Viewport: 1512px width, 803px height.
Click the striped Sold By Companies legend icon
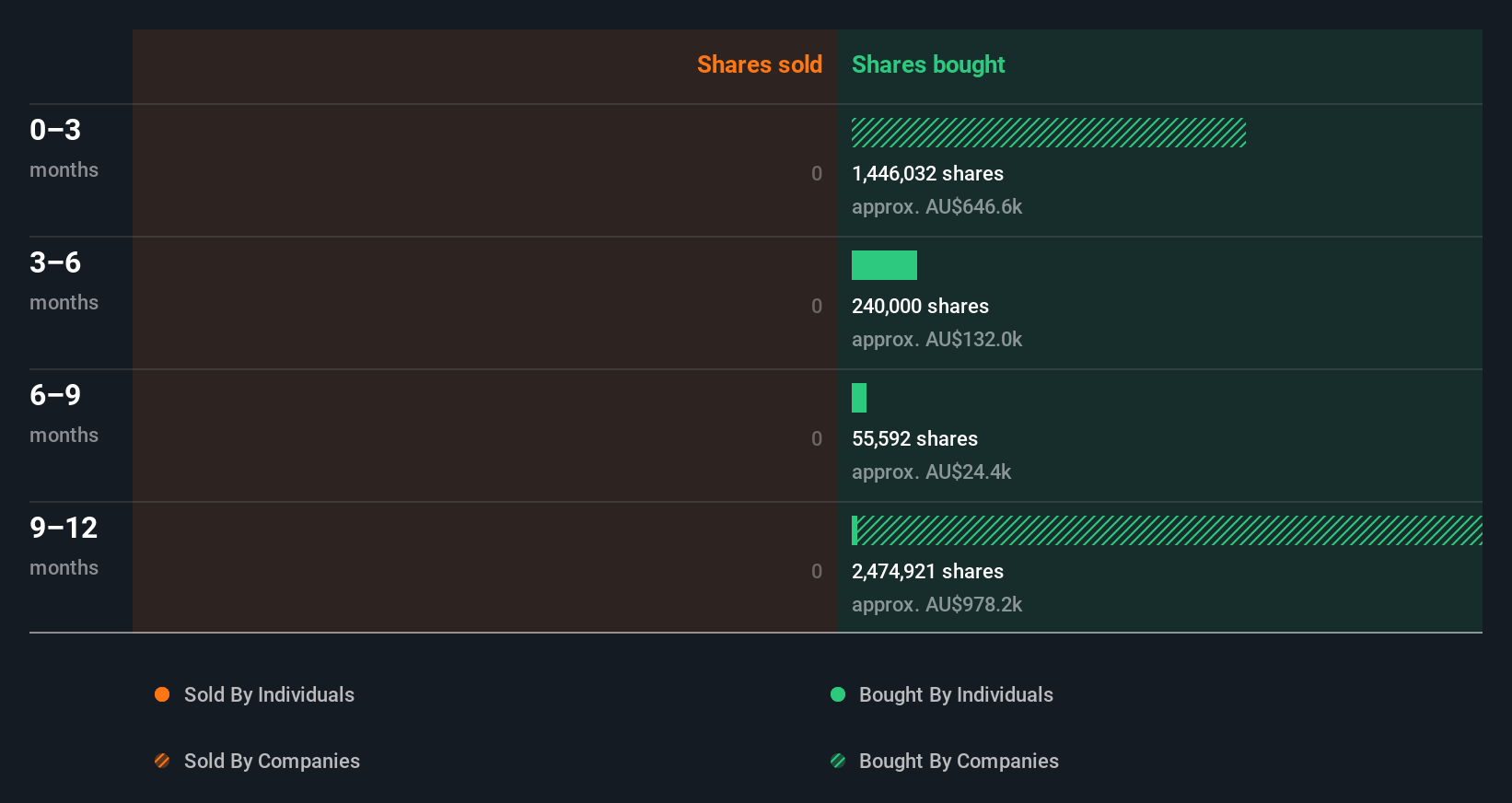click(162, 761)
